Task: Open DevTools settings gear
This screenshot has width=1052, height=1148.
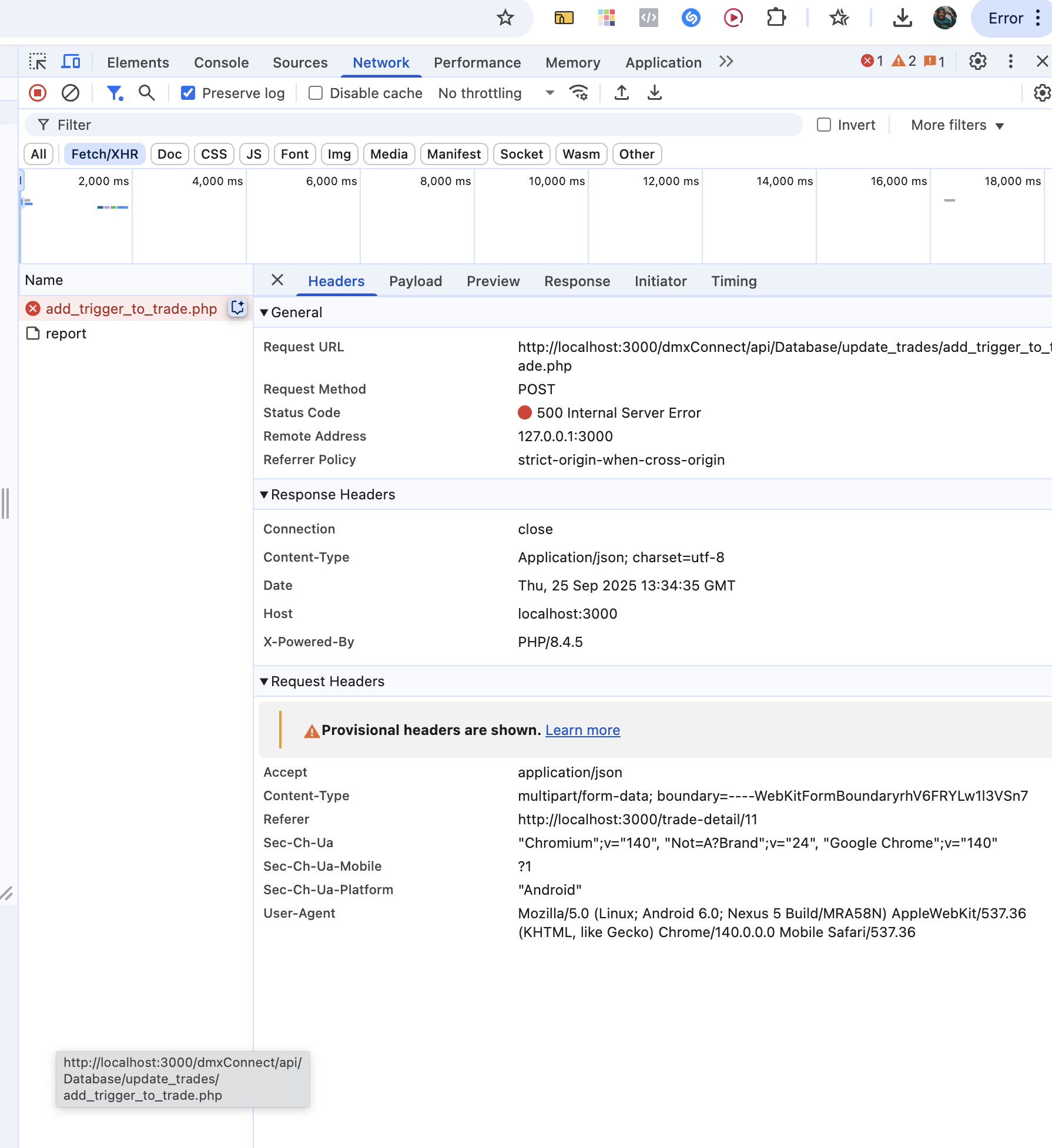Action: coord(978,62)
